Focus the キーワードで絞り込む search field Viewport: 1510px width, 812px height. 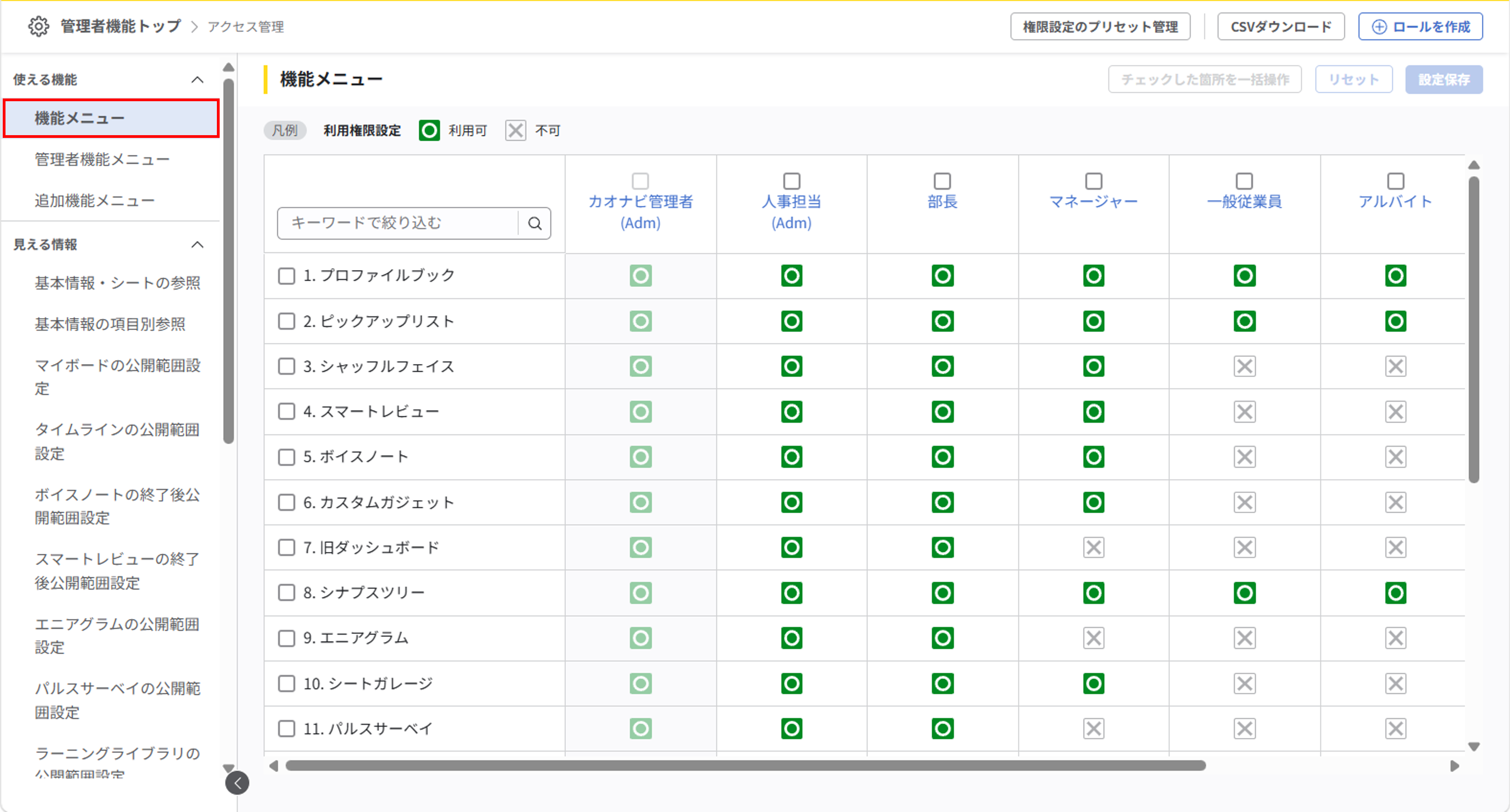pyautogui.click(x=398, y=223)
